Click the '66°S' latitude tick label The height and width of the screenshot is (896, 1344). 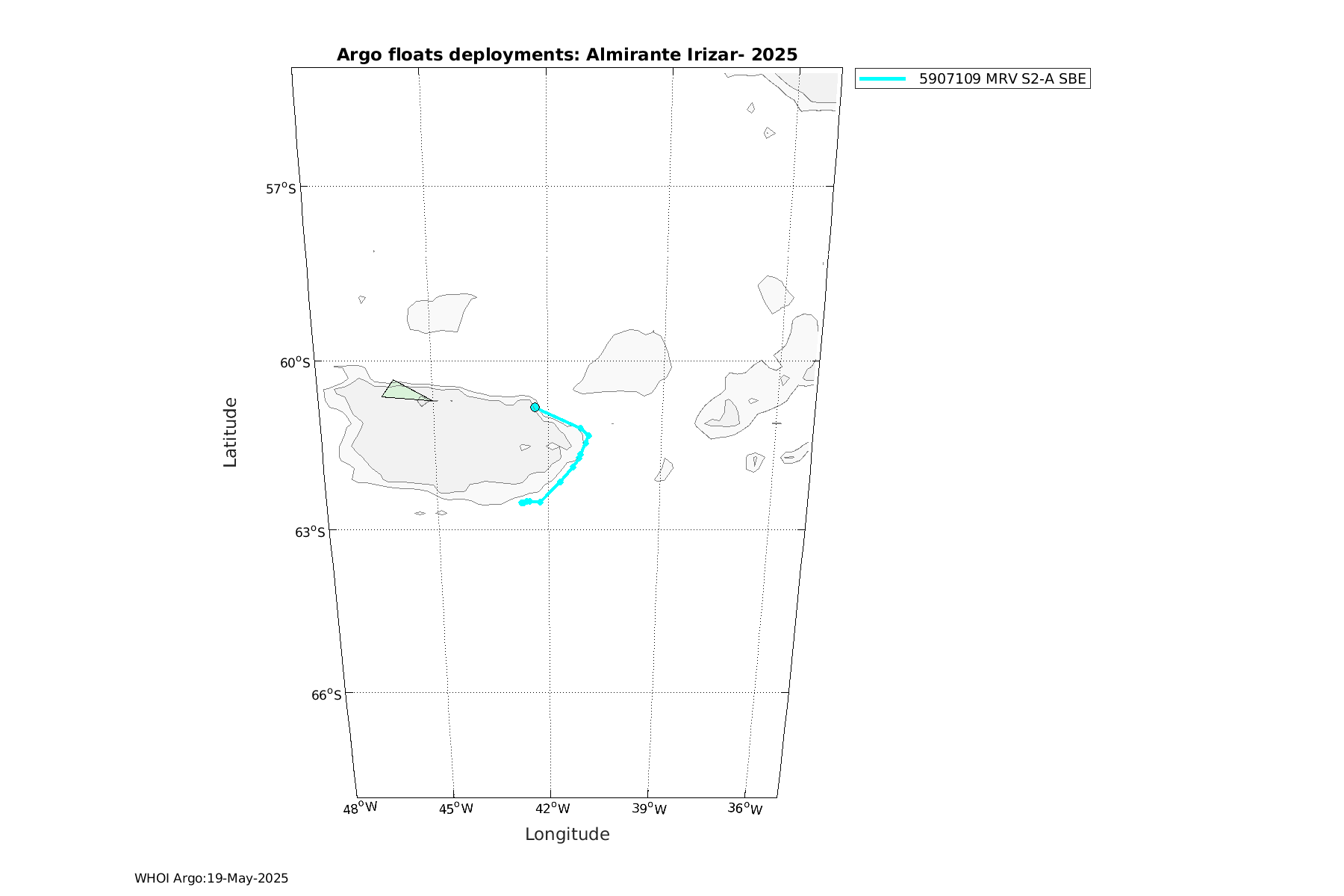pos(326,694)
